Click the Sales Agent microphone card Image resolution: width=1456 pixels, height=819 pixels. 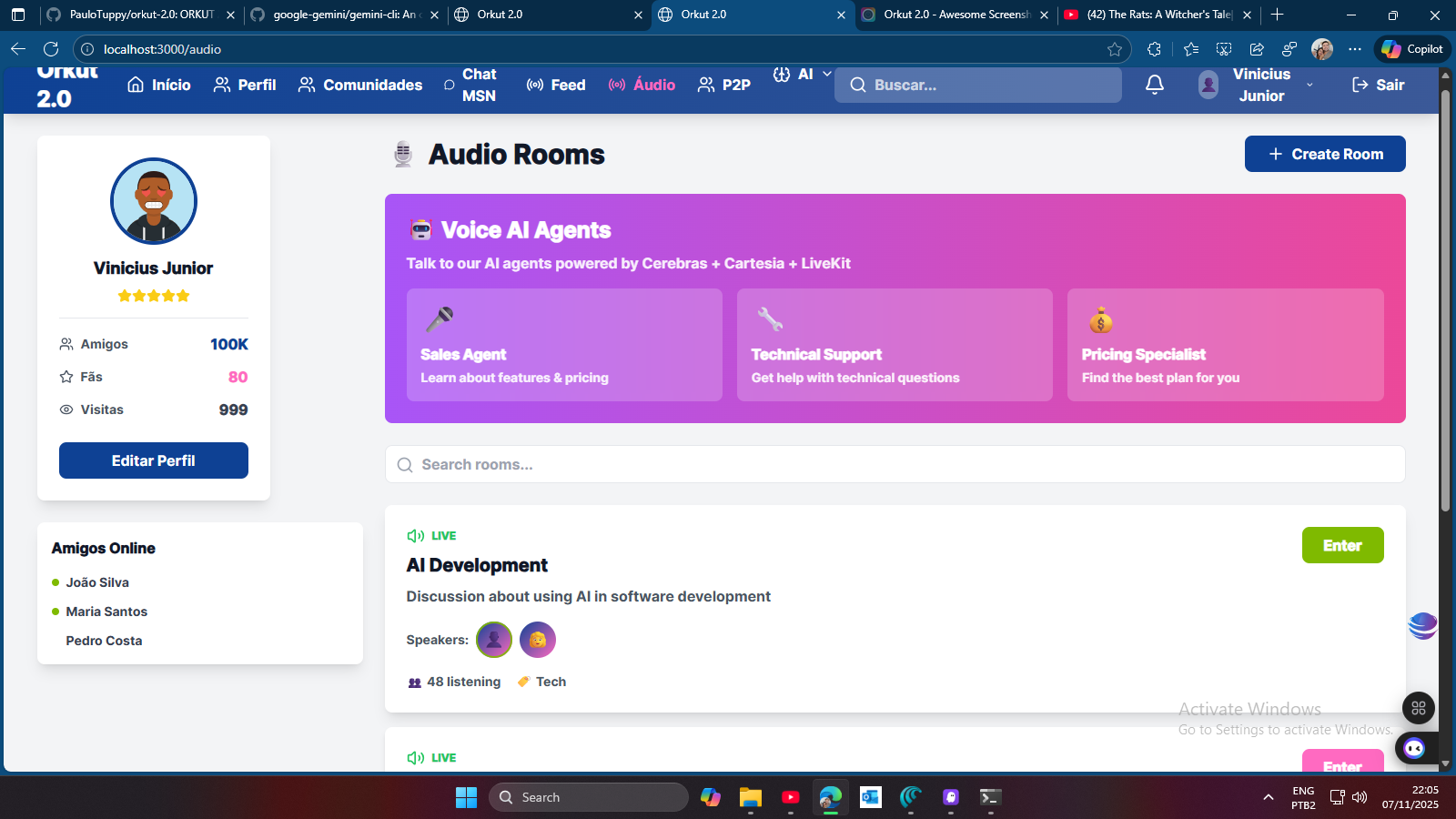pos(564,345)
